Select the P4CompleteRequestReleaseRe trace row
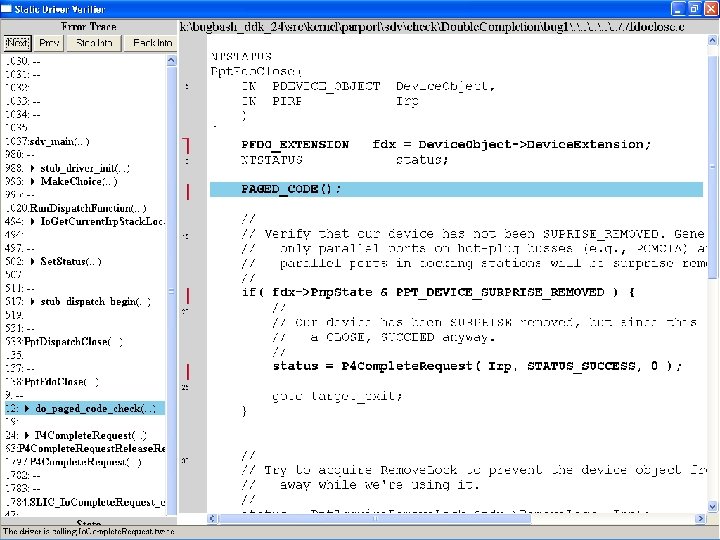Viewport: 720px width, 540px height. point(85,448)
